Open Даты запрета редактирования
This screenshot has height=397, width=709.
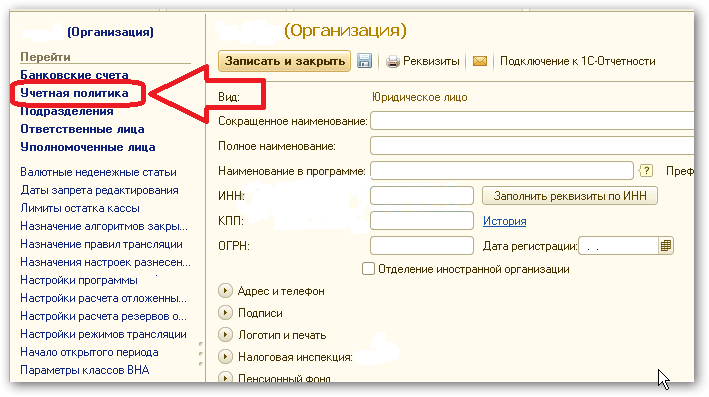click(x=99, y=190)
